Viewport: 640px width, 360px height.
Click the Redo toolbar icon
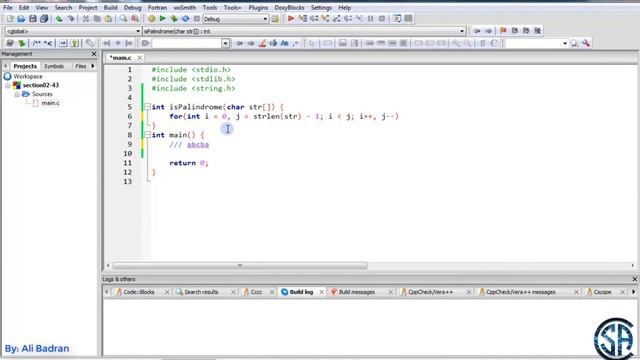[71, 19]
